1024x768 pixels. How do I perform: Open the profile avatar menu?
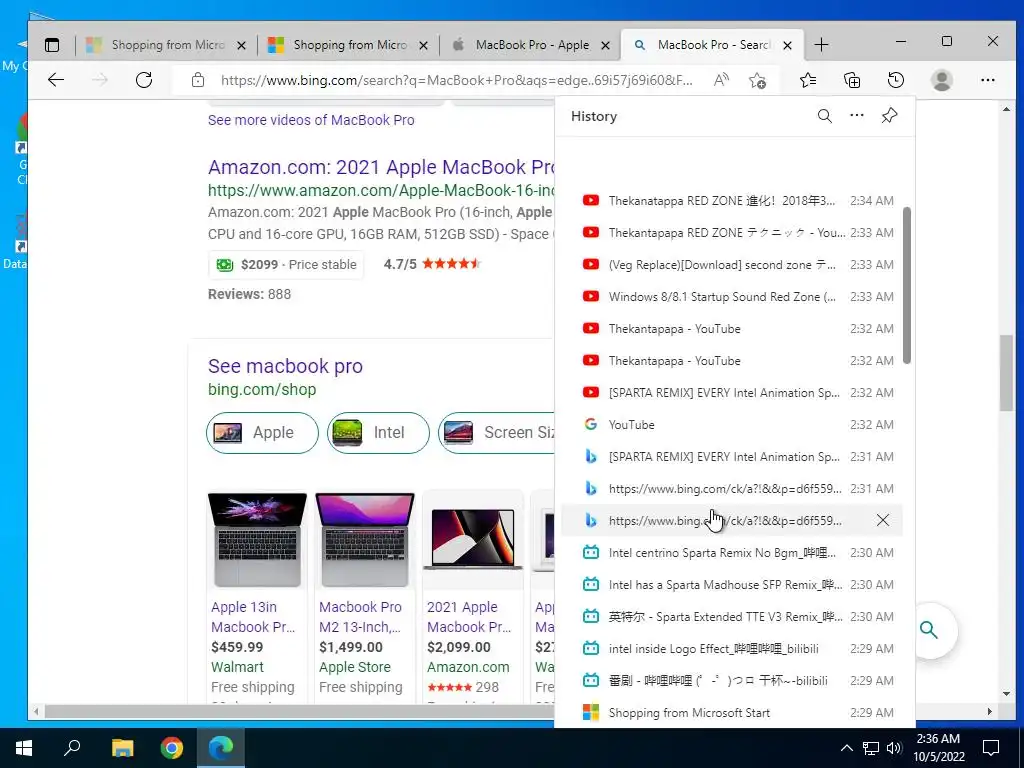click(942, 80)
